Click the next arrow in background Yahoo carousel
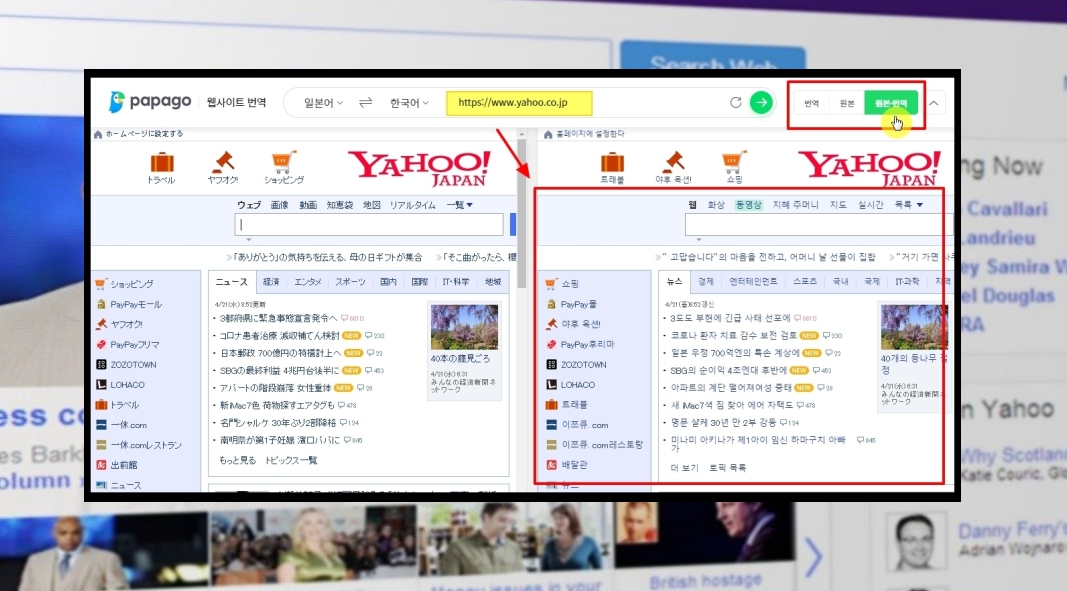This screenshot has width=1067, height=591. click(x=814, y=556)
